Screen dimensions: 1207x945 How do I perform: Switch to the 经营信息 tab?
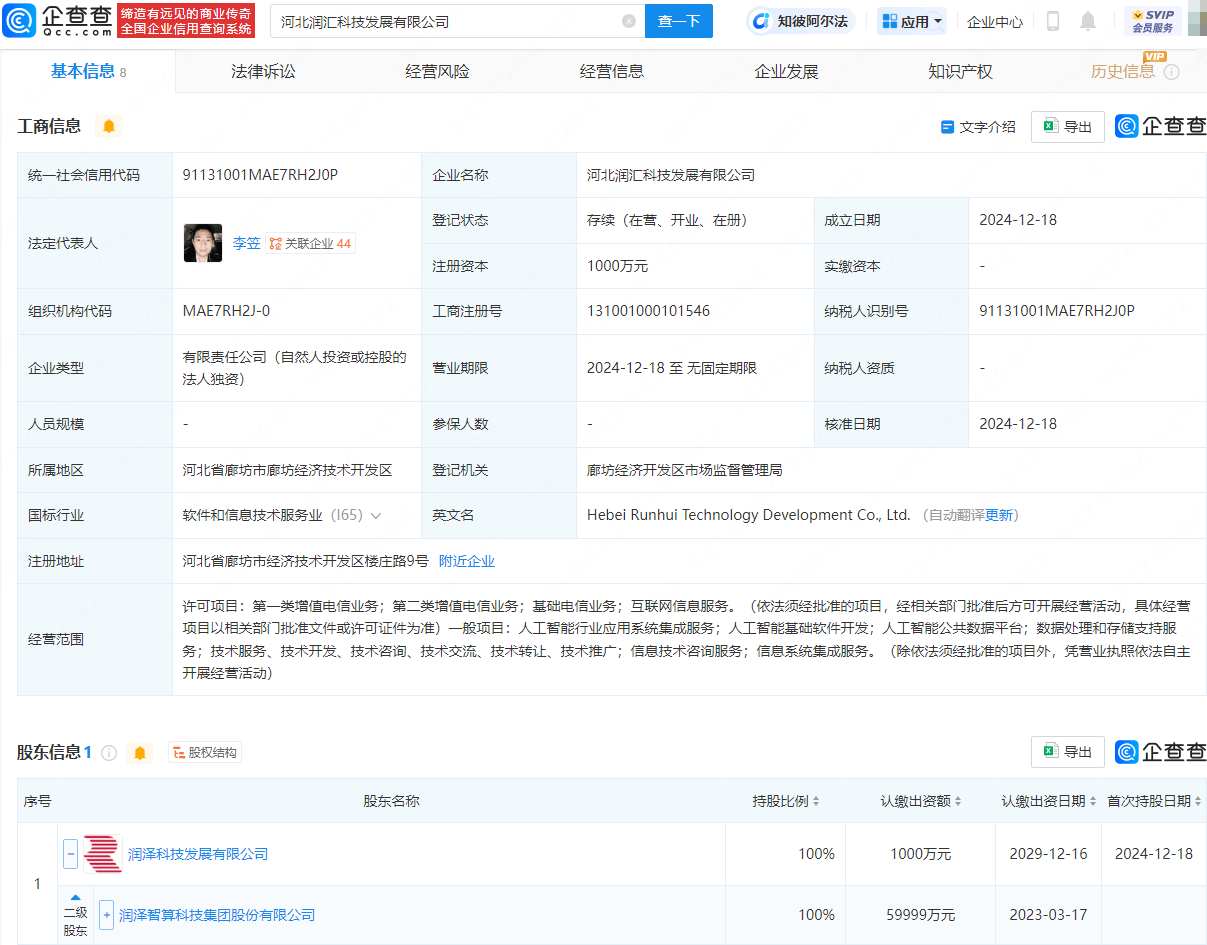[612, 72]
